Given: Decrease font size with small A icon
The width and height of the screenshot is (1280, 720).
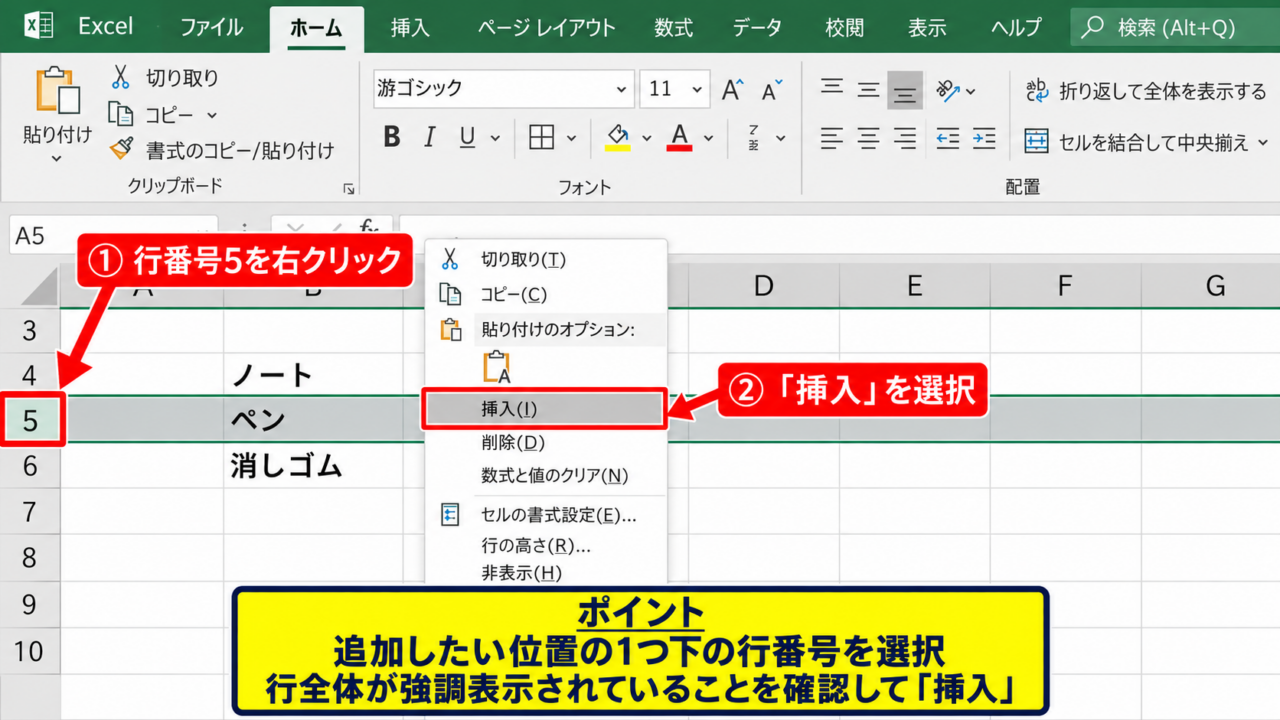Looking at the screenshot, I should [x=771, y=89].
